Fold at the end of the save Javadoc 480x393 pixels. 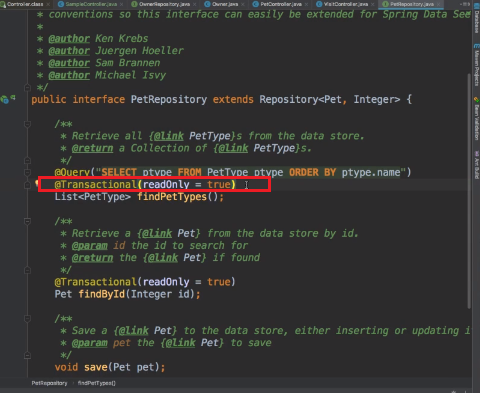click(x=28, y=355)
